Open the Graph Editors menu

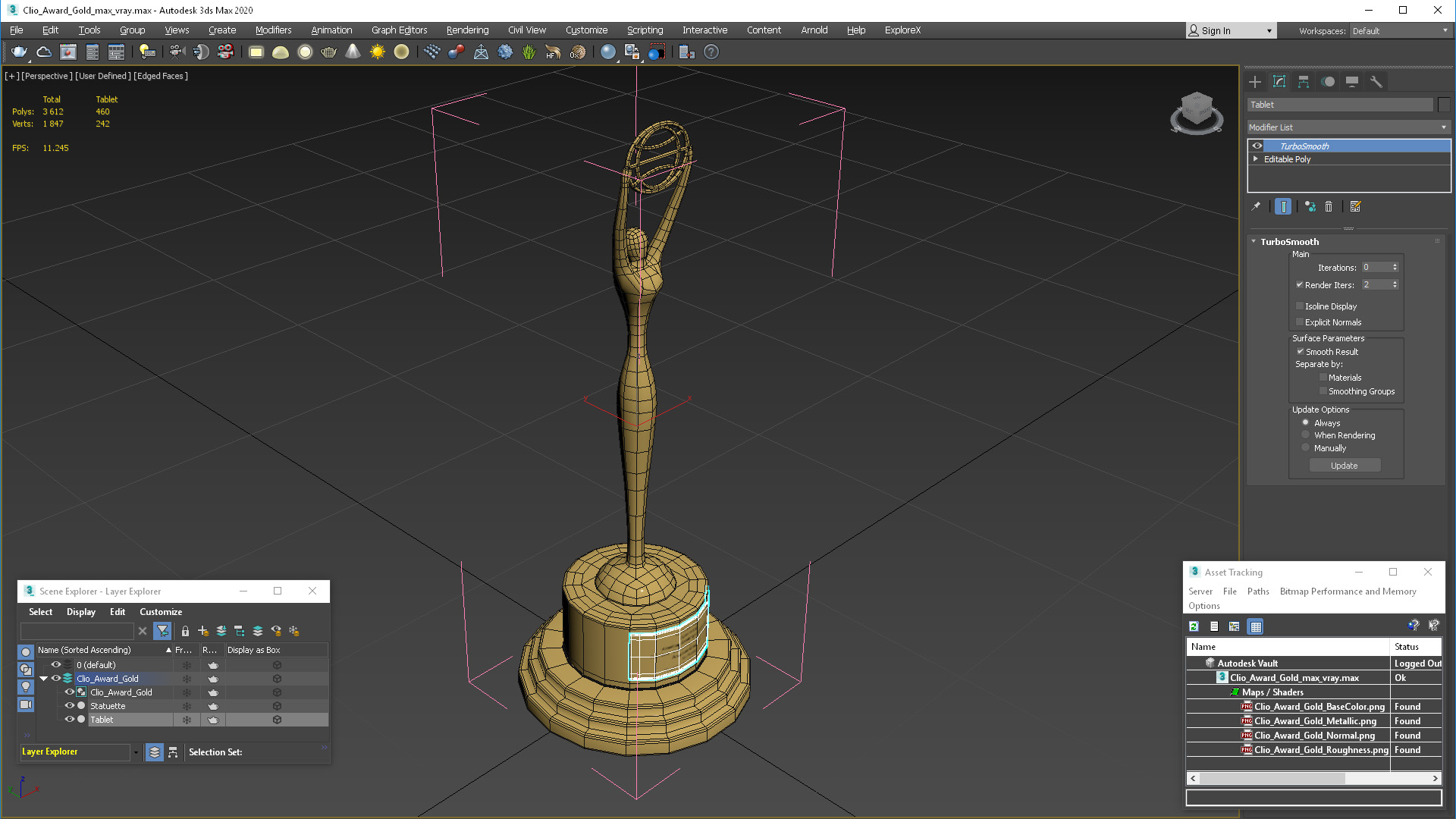pyautogui.click(x=399, y=30)
